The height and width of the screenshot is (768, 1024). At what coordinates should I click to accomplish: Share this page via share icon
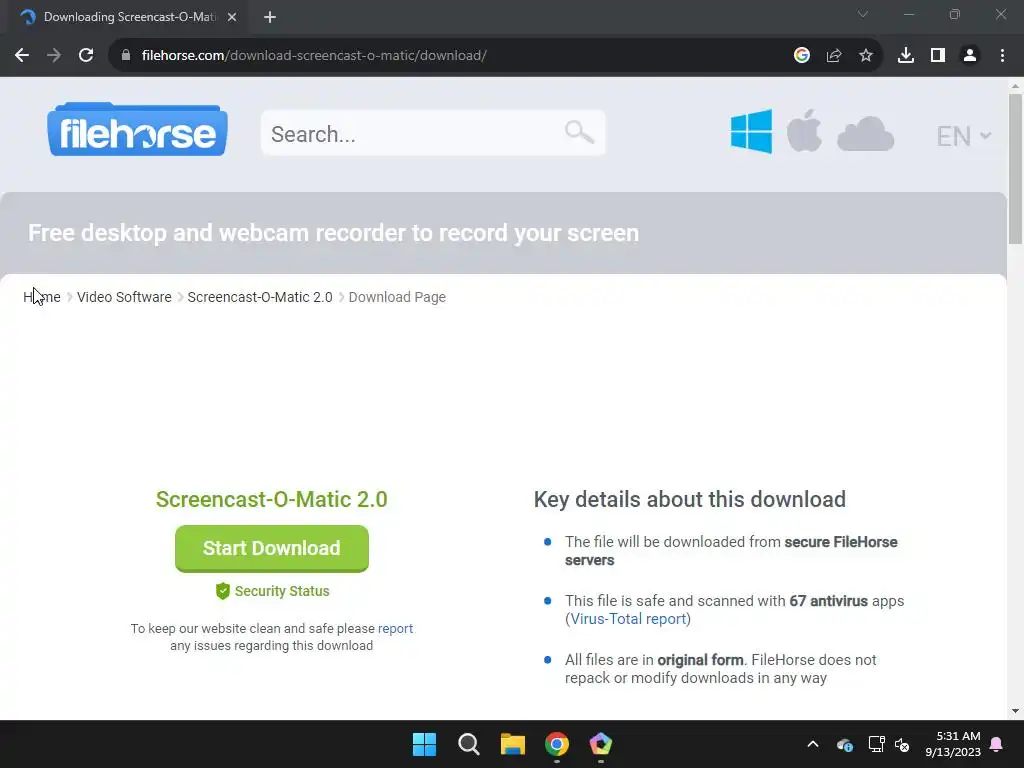(x=834, y=56)
